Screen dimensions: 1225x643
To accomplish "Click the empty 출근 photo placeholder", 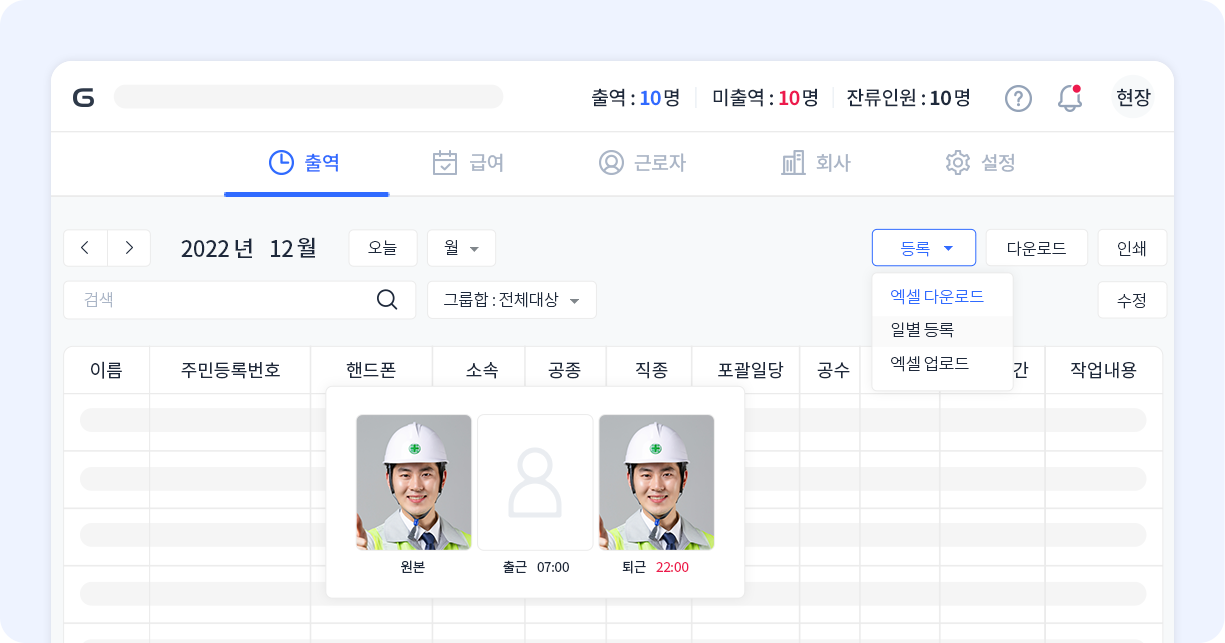I will click(x=535, y=482).
